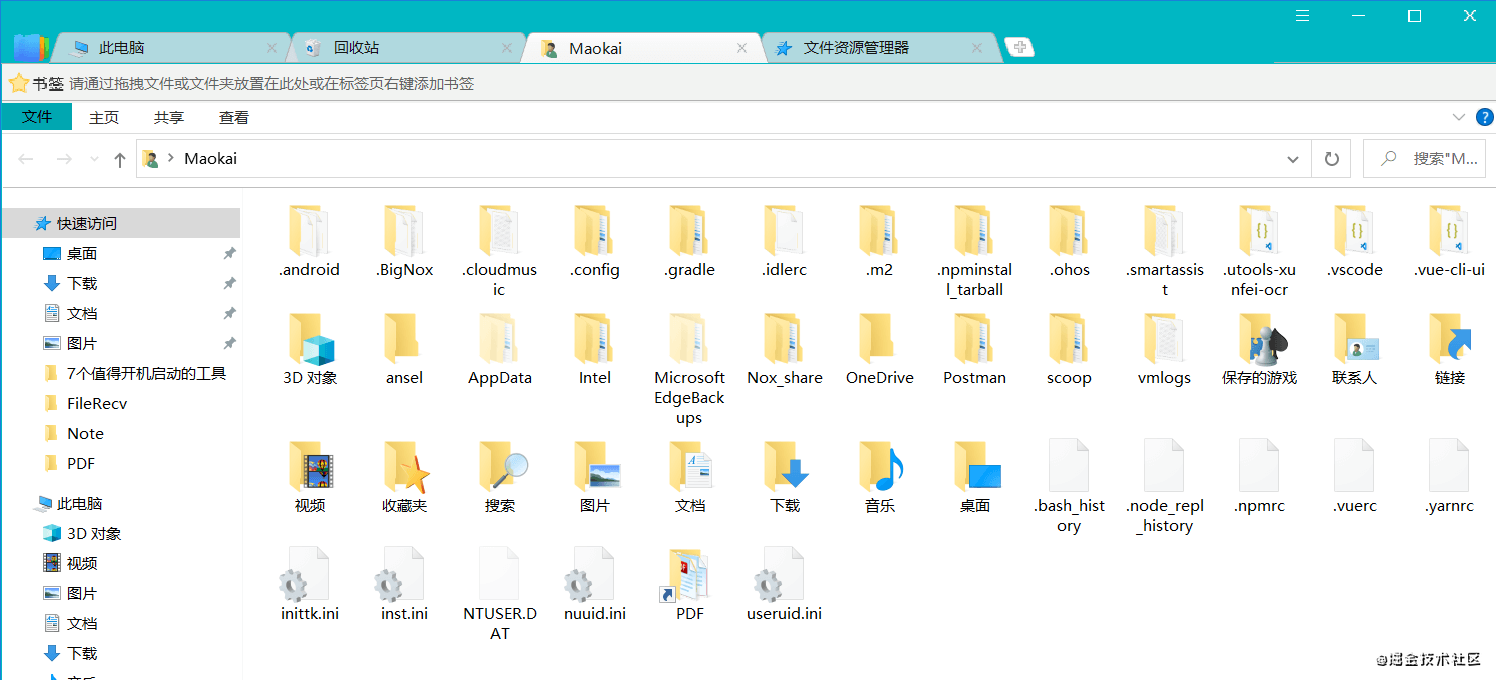Open the 保存的游戏 folder with chess pieces
This screenshot has height=680, width=1496.
[x=1259, y=341]
